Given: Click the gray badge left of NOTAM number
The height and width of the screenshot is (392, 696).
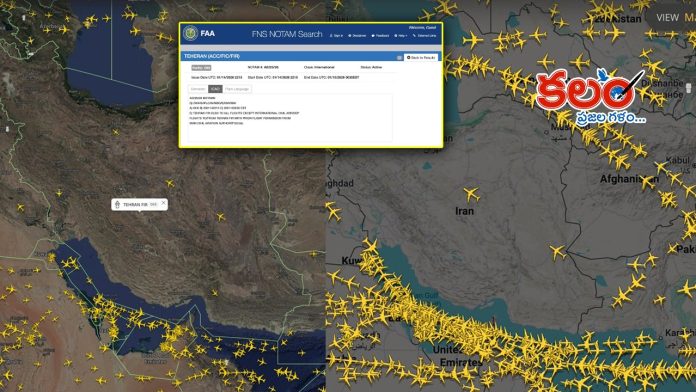Looking at the screenshot, I should click(201, 67).
